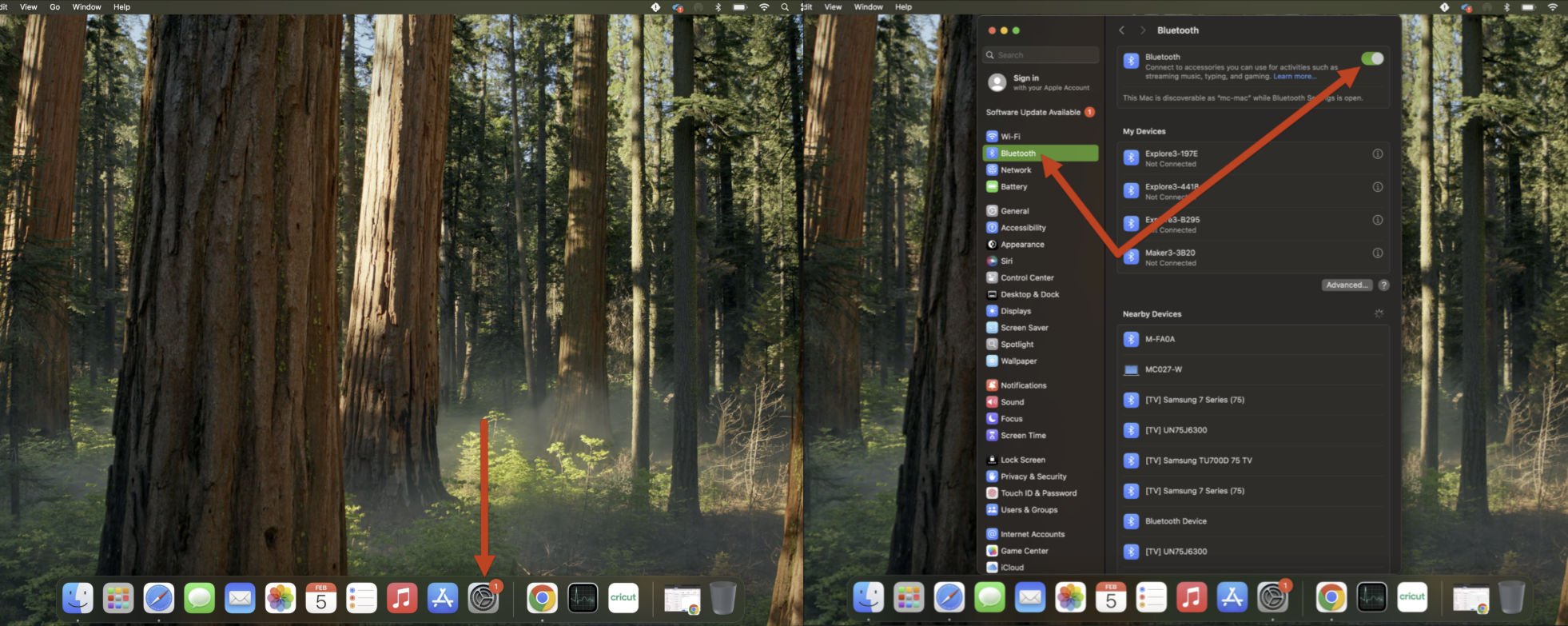Open Siri settings in the sidebar

(x=1006, y=261)
